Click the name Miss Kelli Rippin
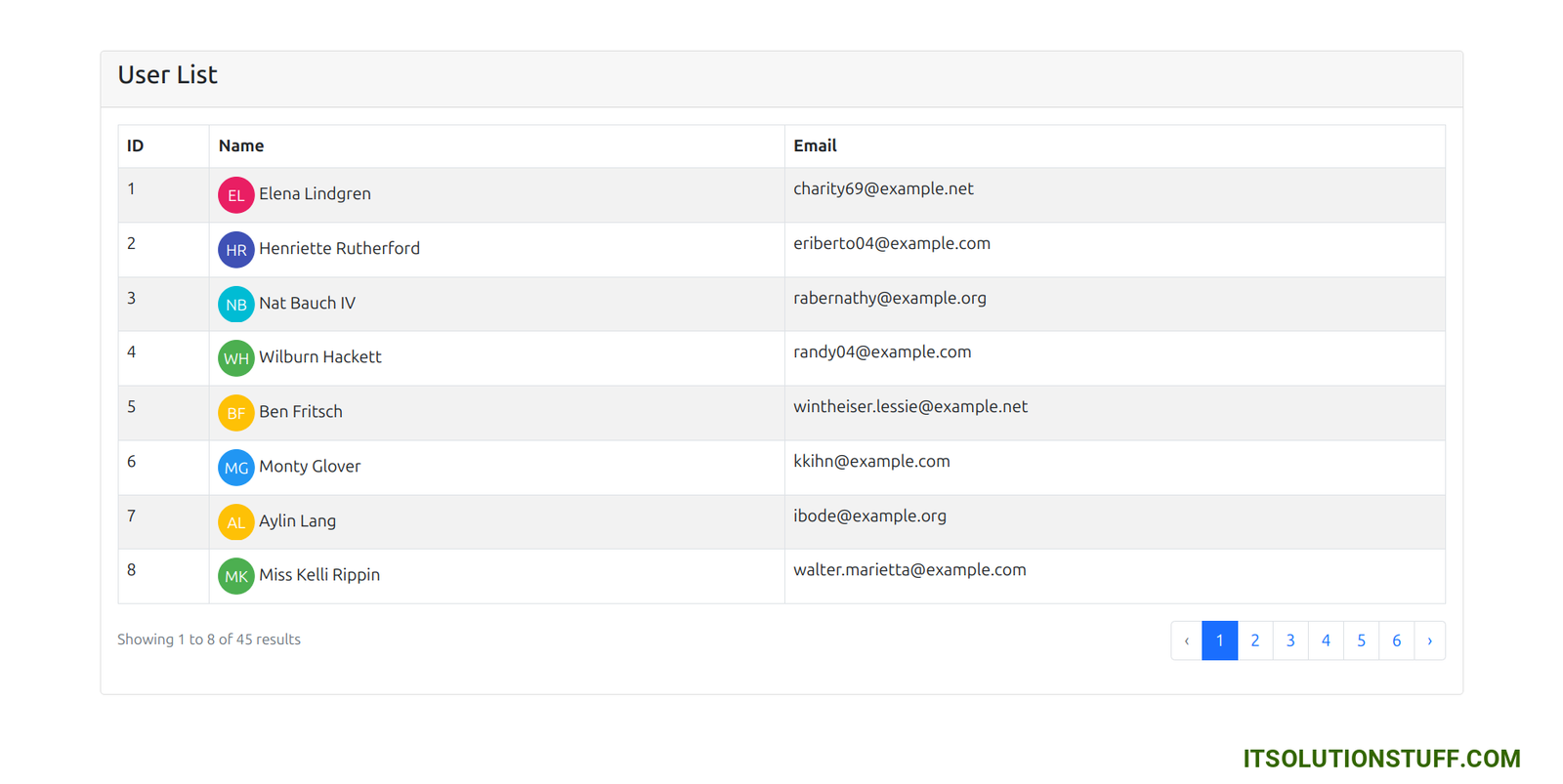 (319, 575)
